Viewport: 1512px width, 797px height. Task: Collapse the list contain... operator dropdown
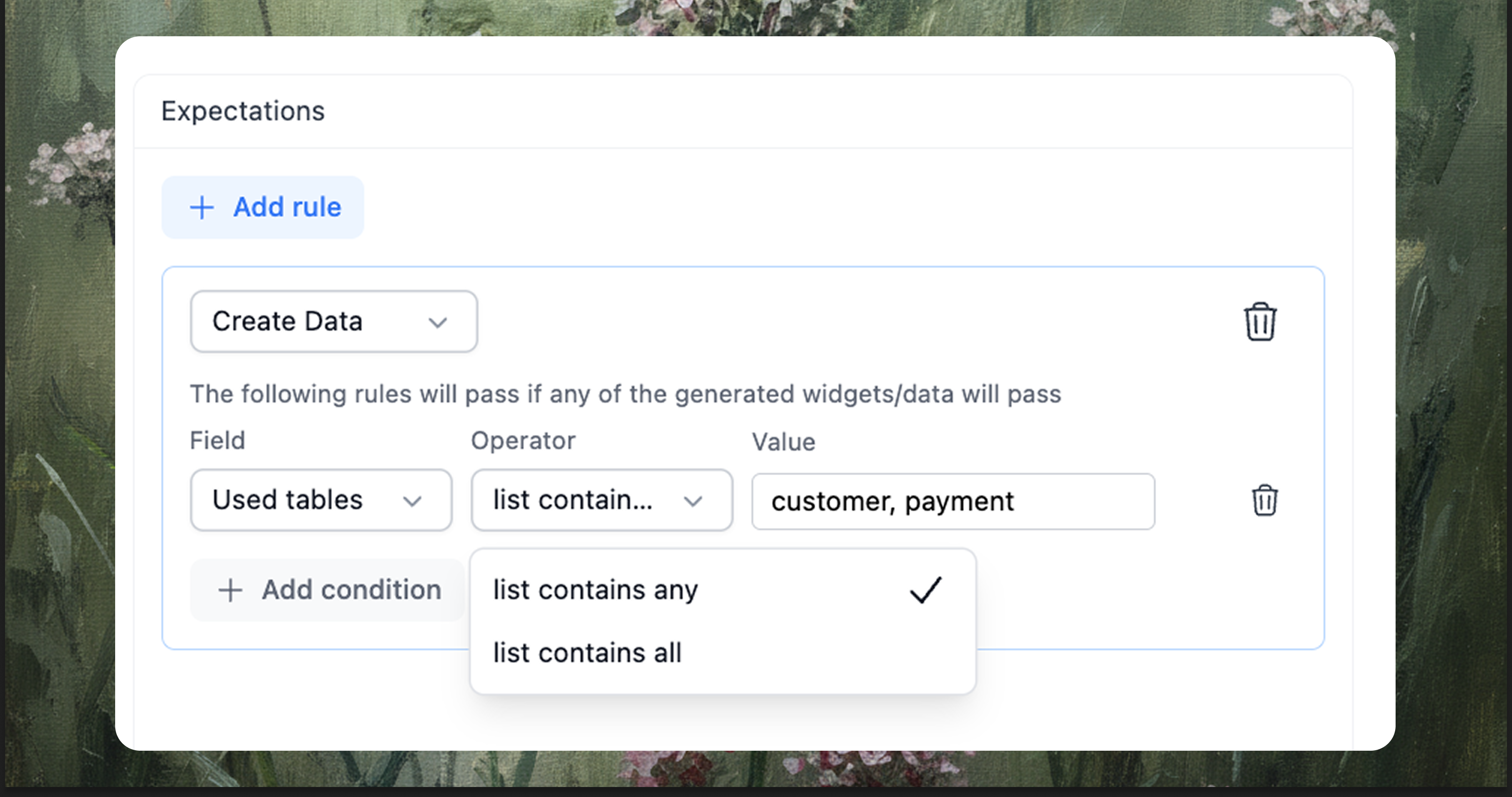pyautogui.click(x=601, y=500)
